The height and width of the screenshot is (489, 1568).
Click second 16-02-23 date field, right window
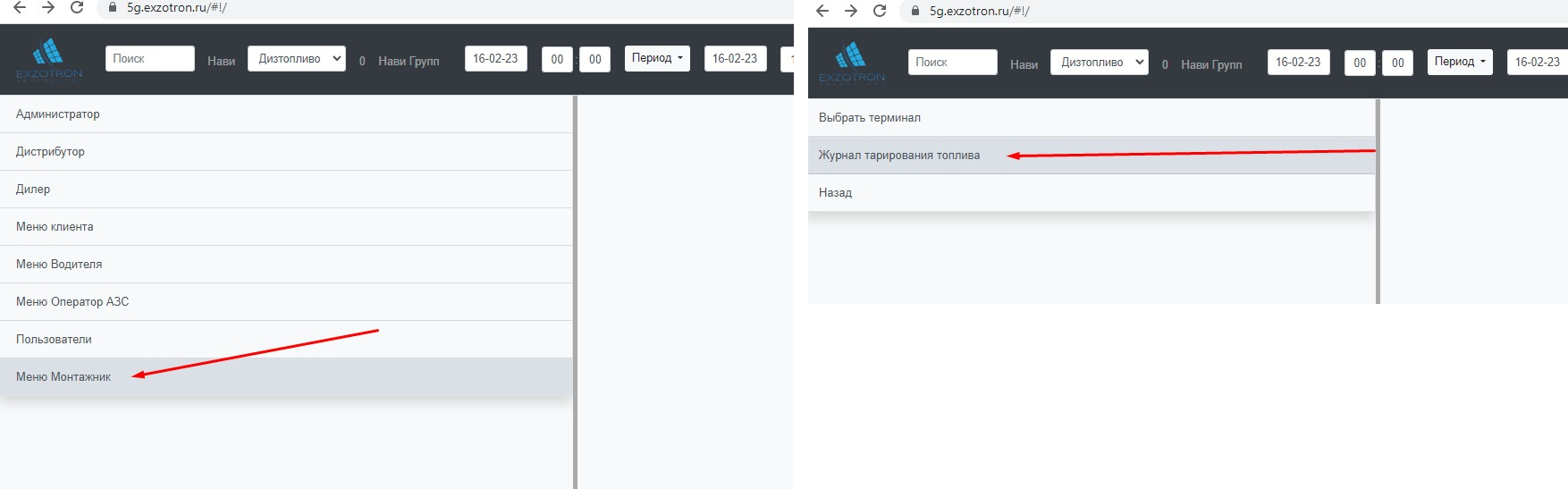click(x=1538, y=62)
